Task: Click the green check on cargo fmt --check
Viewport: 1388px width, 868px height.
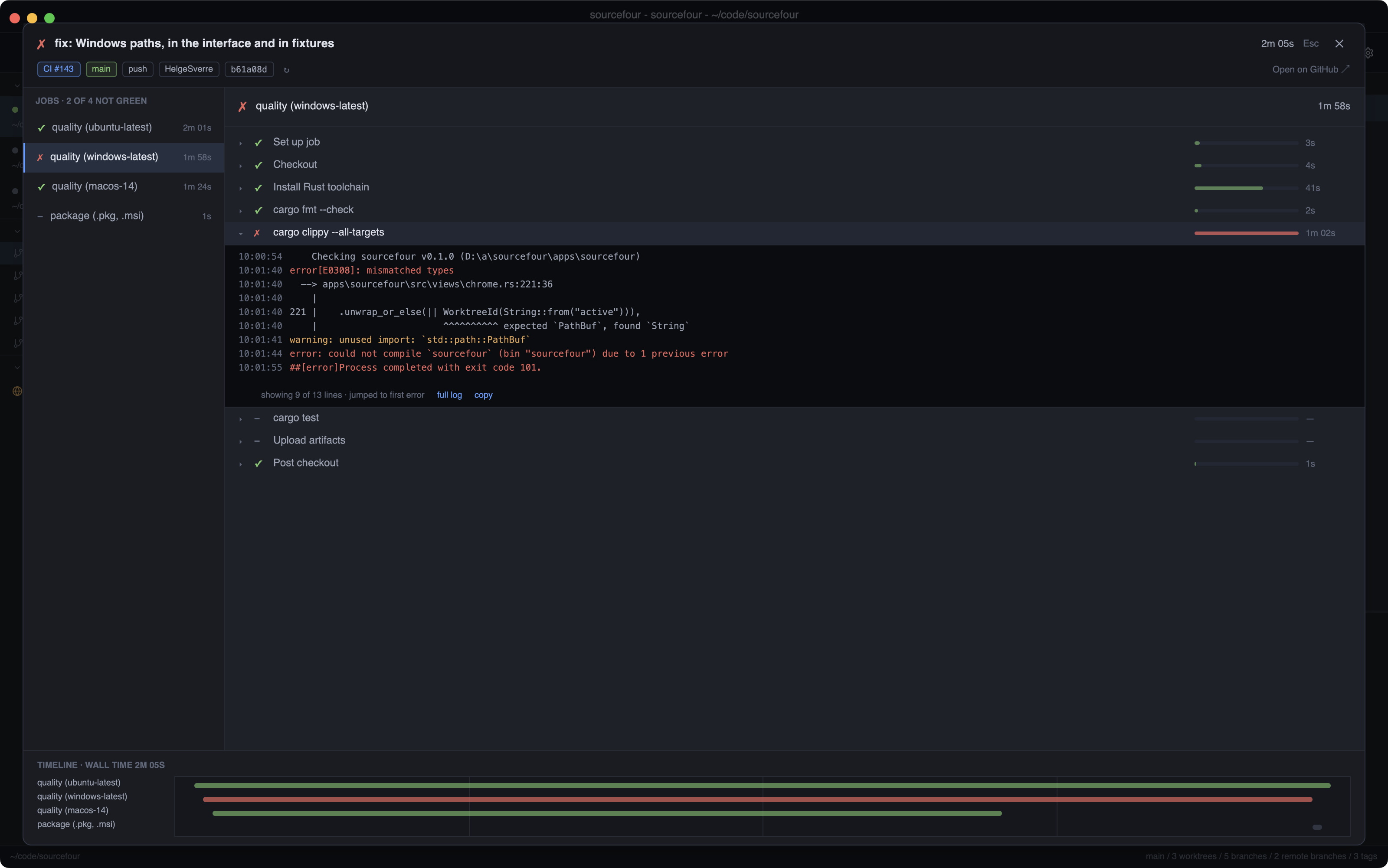Action: coord(259,210)
